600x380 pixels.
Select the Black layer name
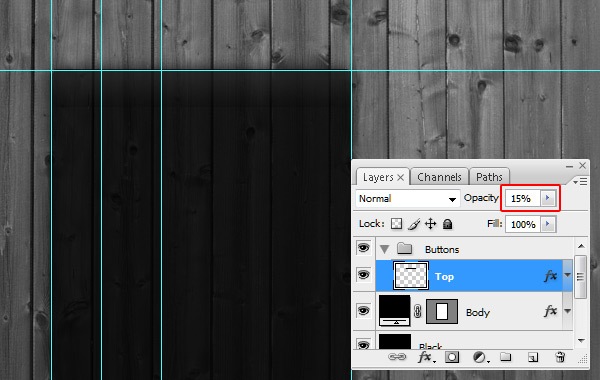431,346
